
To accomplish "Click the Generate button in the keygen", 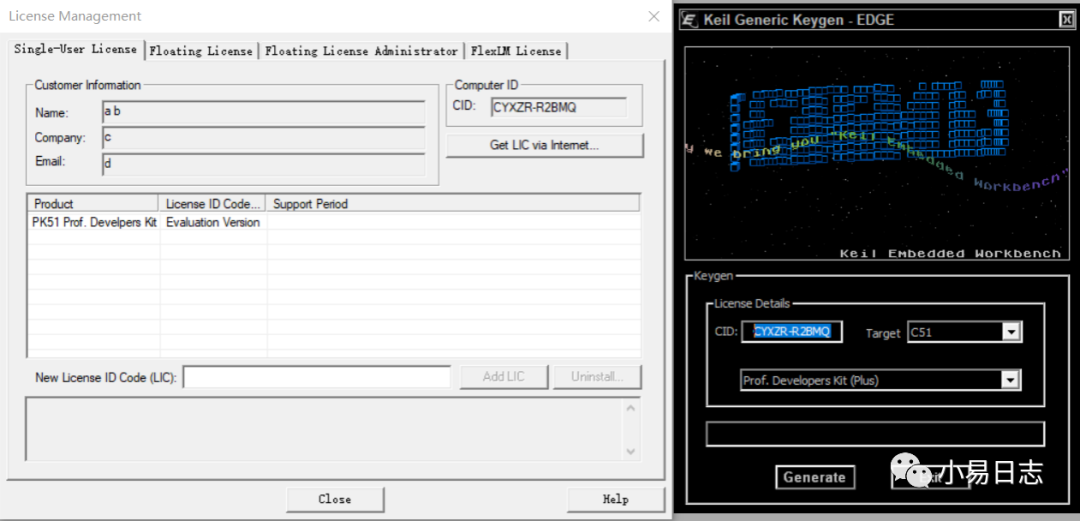I will coord(814,477).
